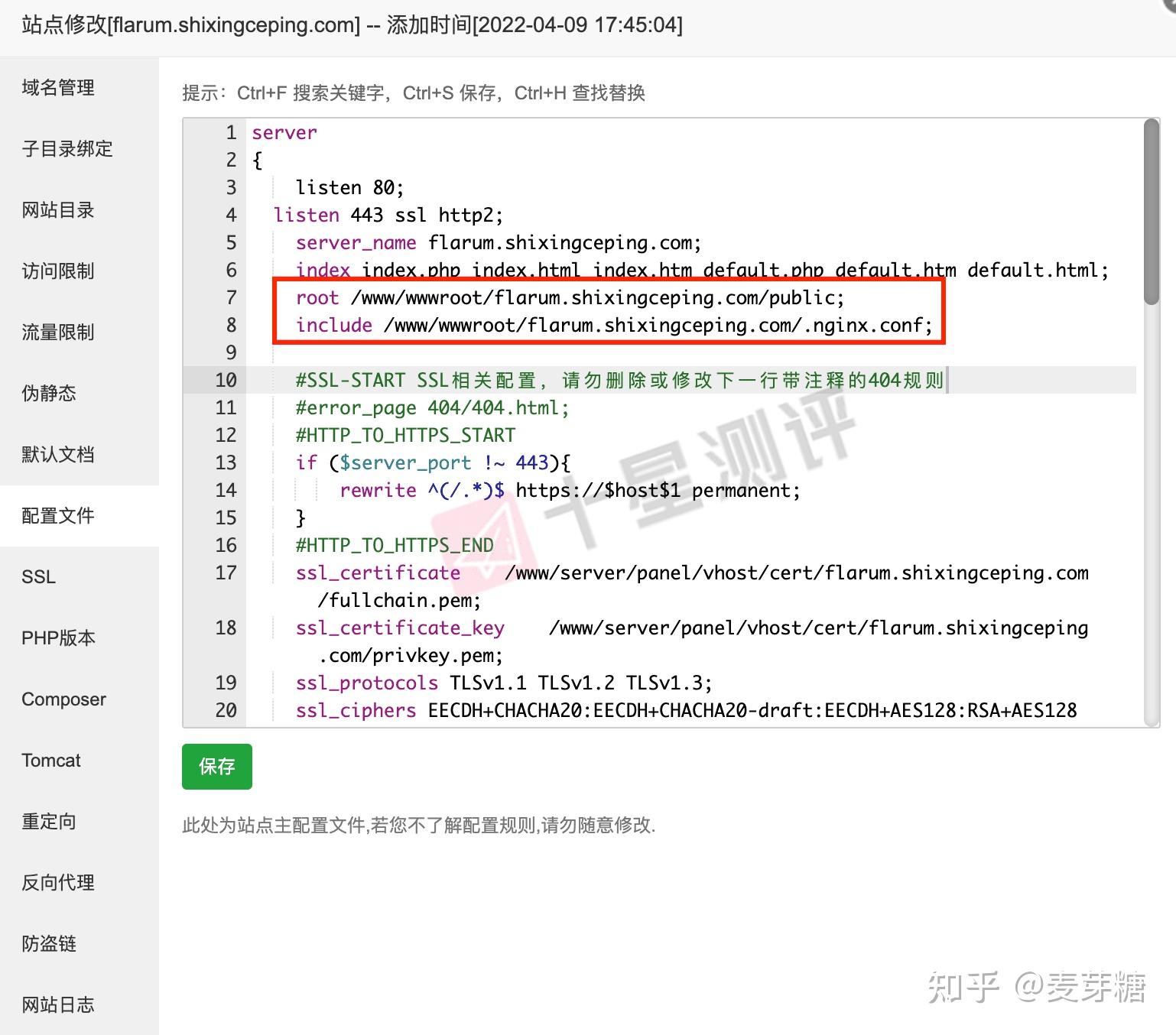The width and height of the screenshot is (1176, 1035).
Task: Open the Tomcat section
Action: tap(50, 760)
